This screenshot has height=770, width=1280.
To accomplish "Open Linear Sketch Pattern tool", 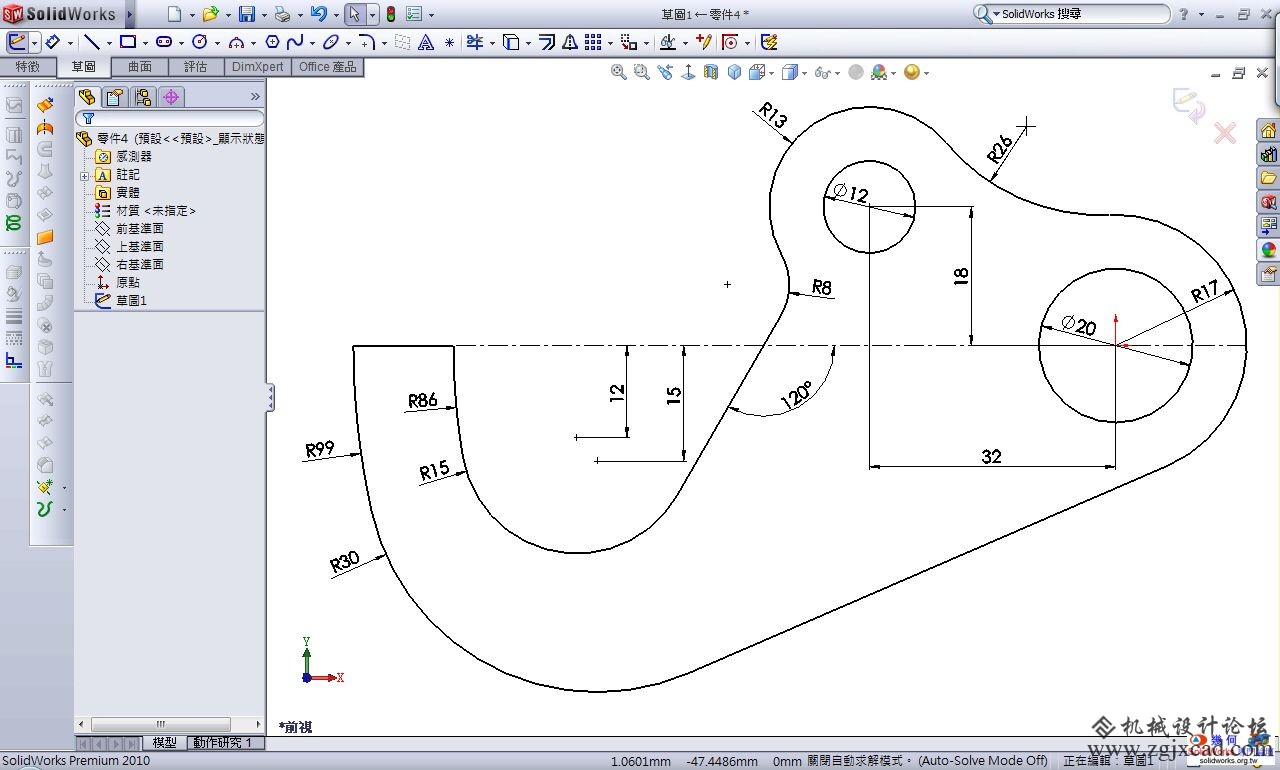I will [x=593, y=42].
